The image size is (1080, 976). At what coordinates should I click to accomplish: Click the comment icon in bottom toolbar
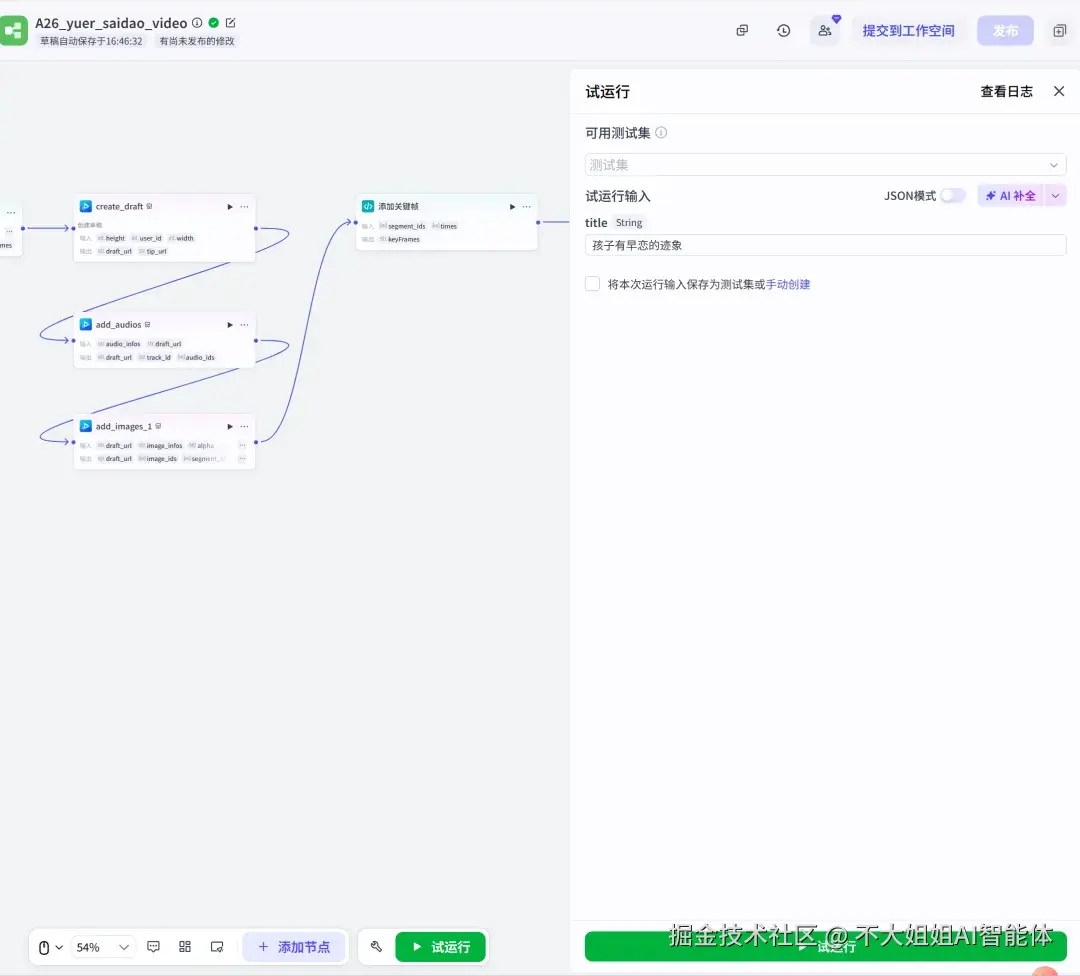154,947
